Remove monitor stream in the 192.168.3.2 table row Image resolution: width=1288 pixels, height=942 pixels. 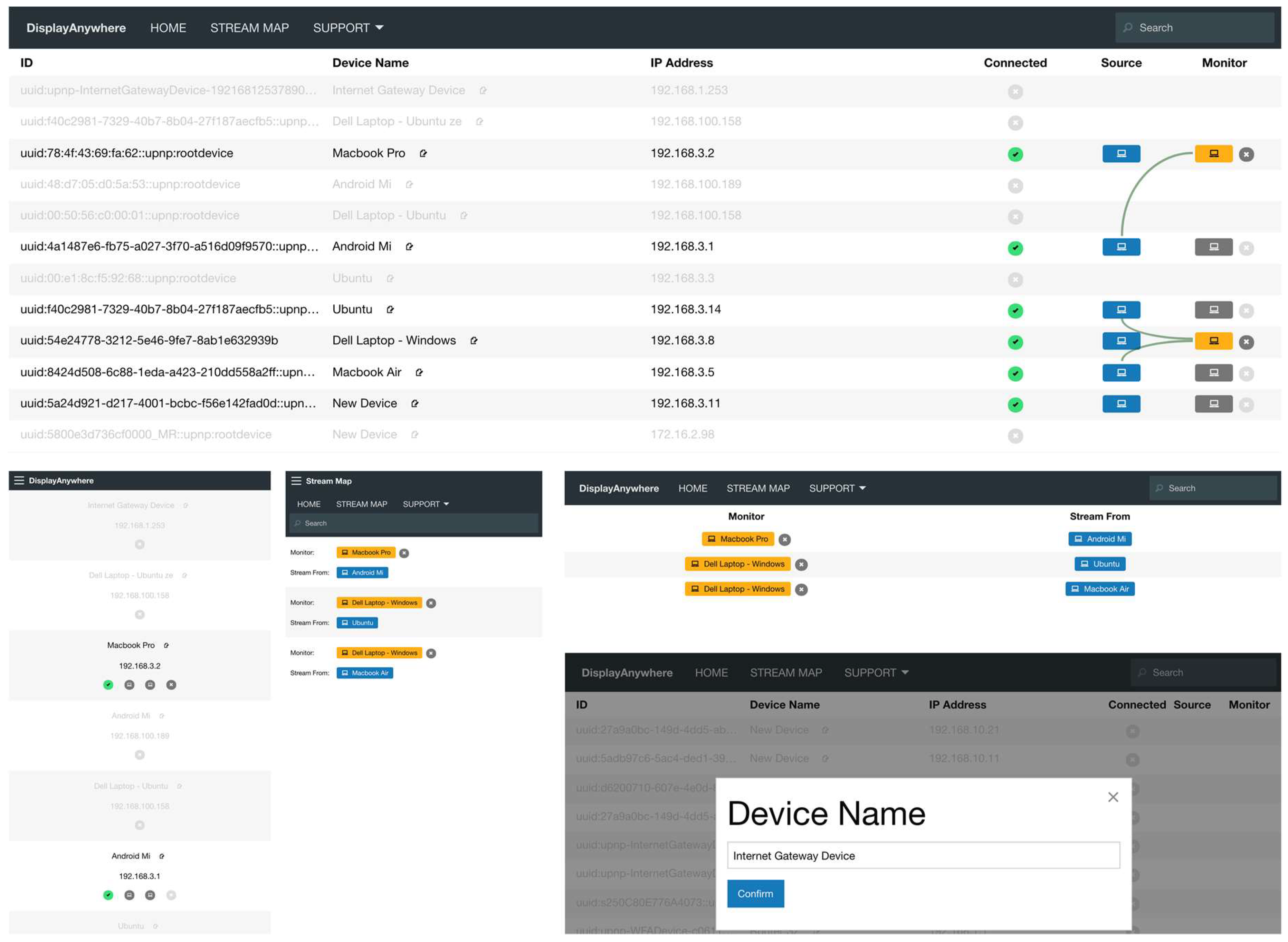pos(1246,154)
